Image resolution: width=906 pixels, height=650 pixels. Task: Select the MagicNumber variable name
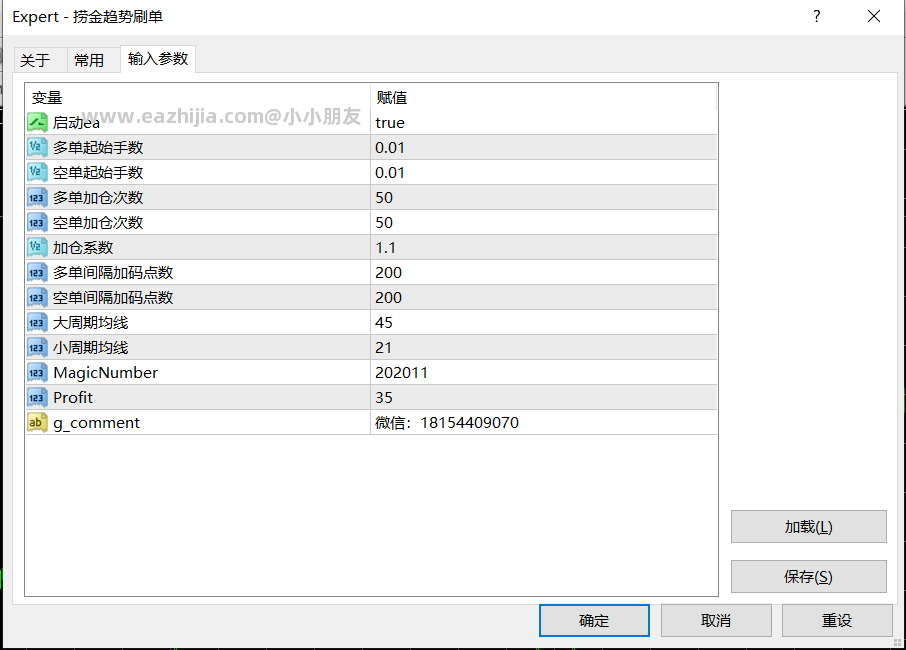click(105, 373)
